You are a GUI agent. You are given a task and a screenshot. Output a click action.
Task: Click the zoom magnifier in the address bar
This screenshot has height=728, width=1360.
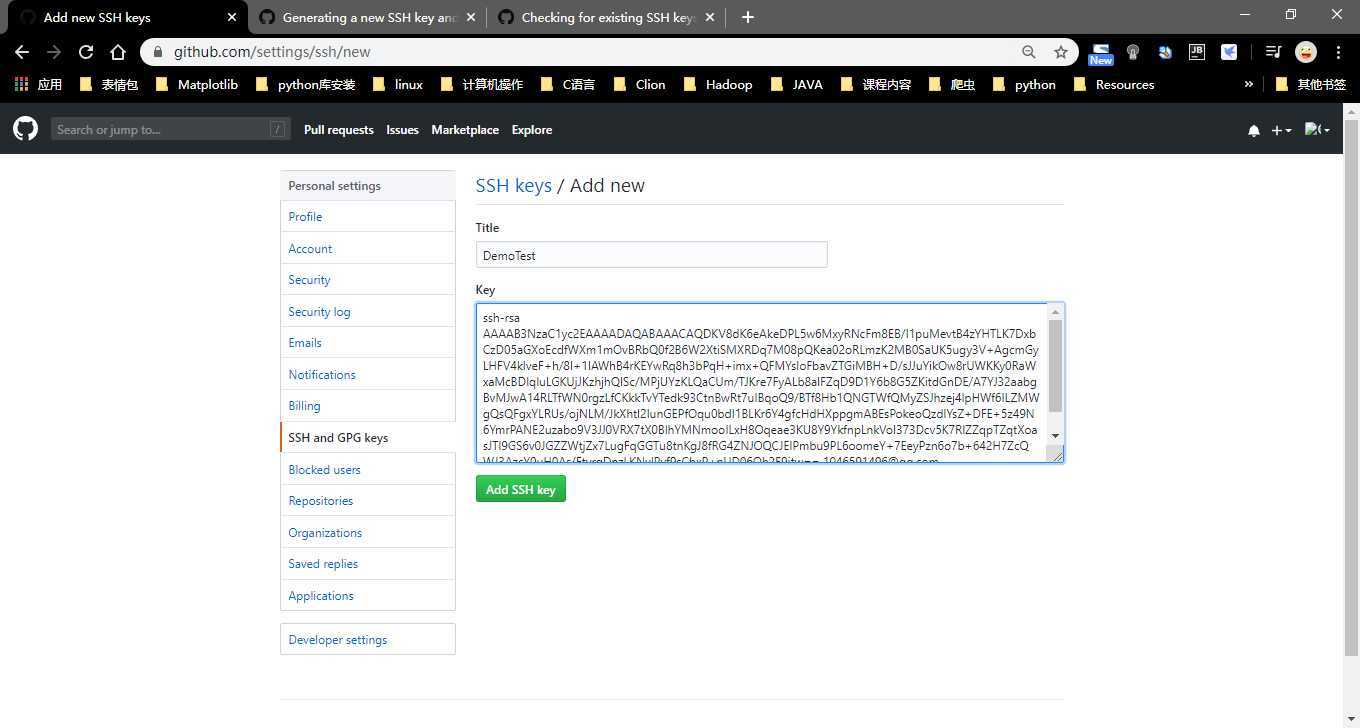(x=1028, y=52)
